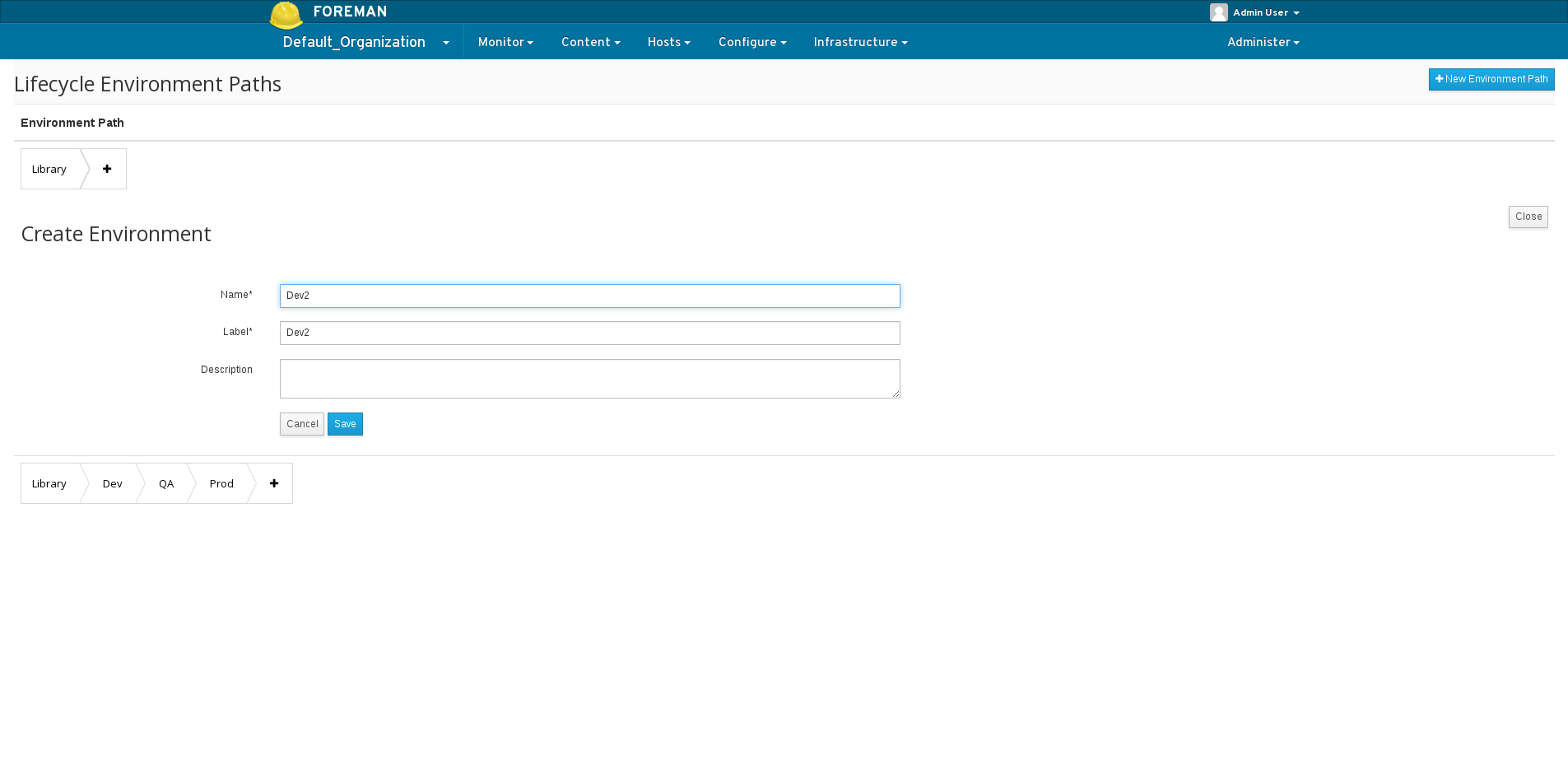The width and height of the screenshot is (1568, 783).
Task: Click the Foreman hard hat logo
Action: pos(286,15)
